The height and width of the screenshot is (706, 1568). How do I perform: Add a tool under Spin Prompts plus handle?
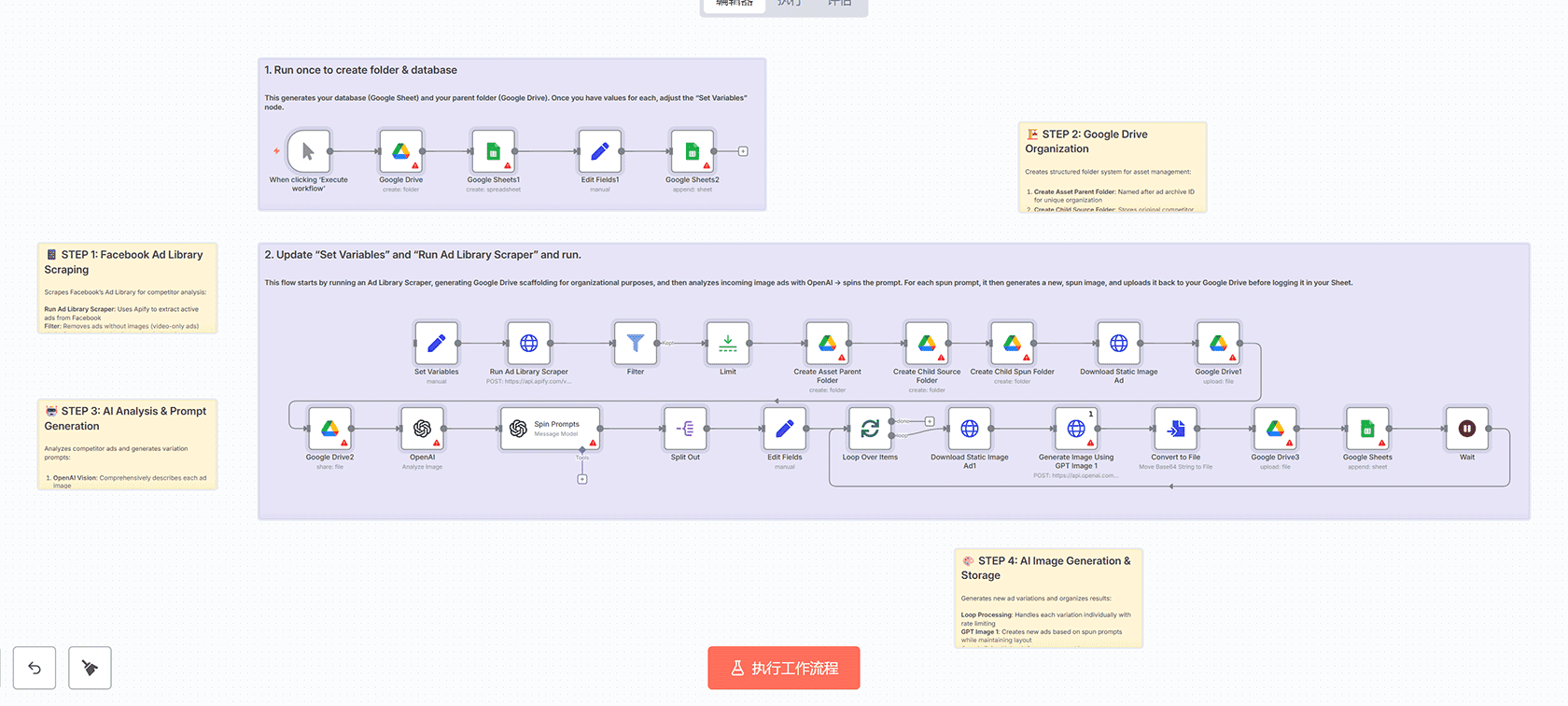582,479
